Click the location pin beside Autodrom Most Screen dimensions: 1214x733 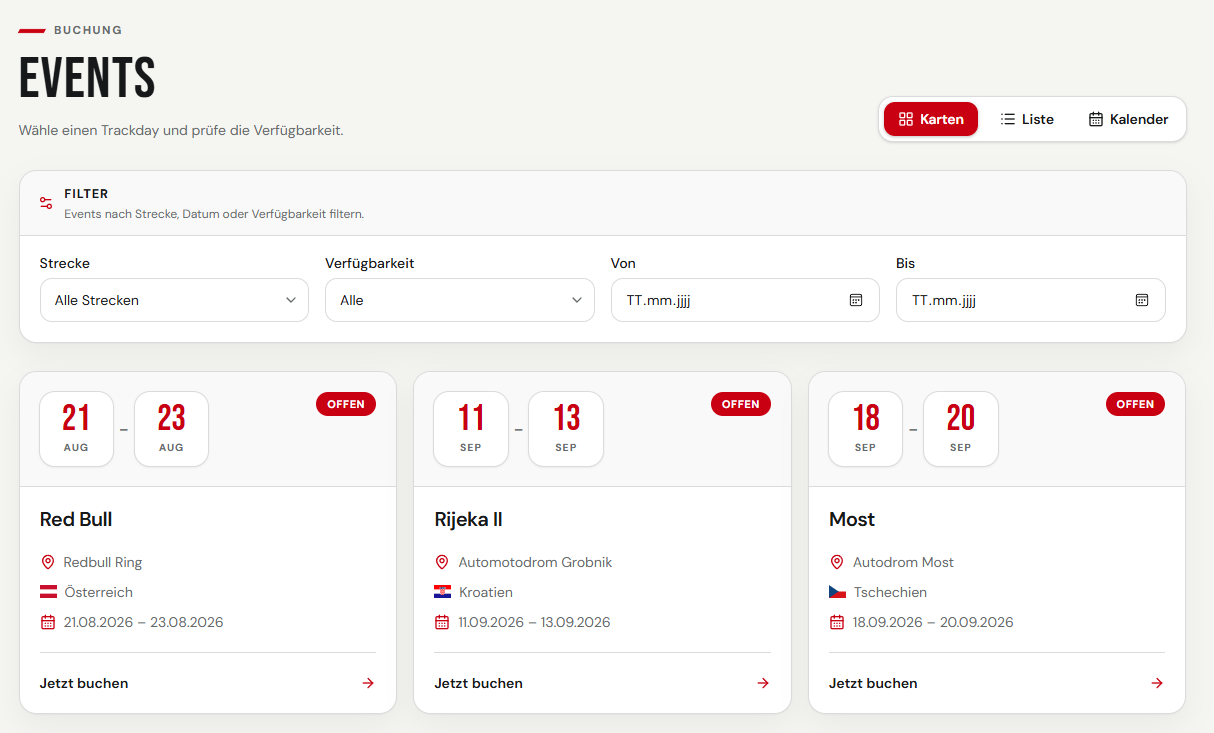pos(837,562)
